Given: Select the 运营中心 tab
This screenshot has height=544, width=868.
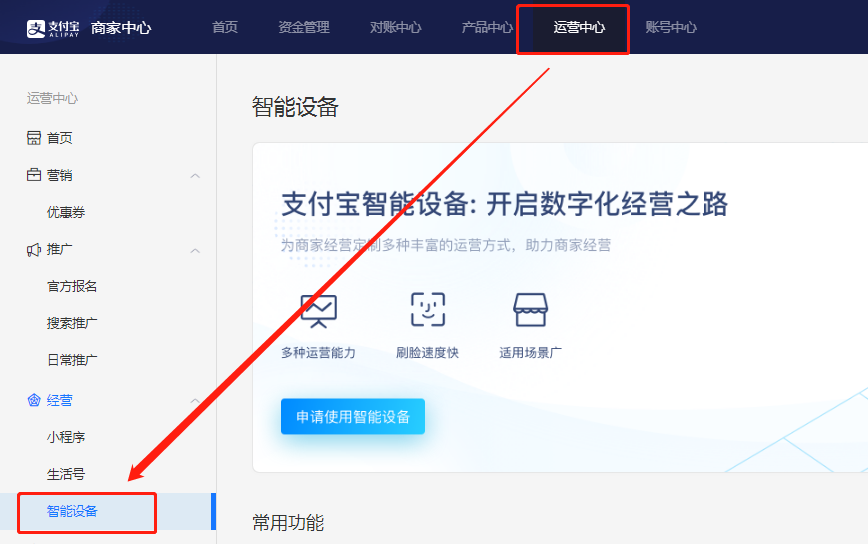Looking at the screenshot, I should (579, 27).
